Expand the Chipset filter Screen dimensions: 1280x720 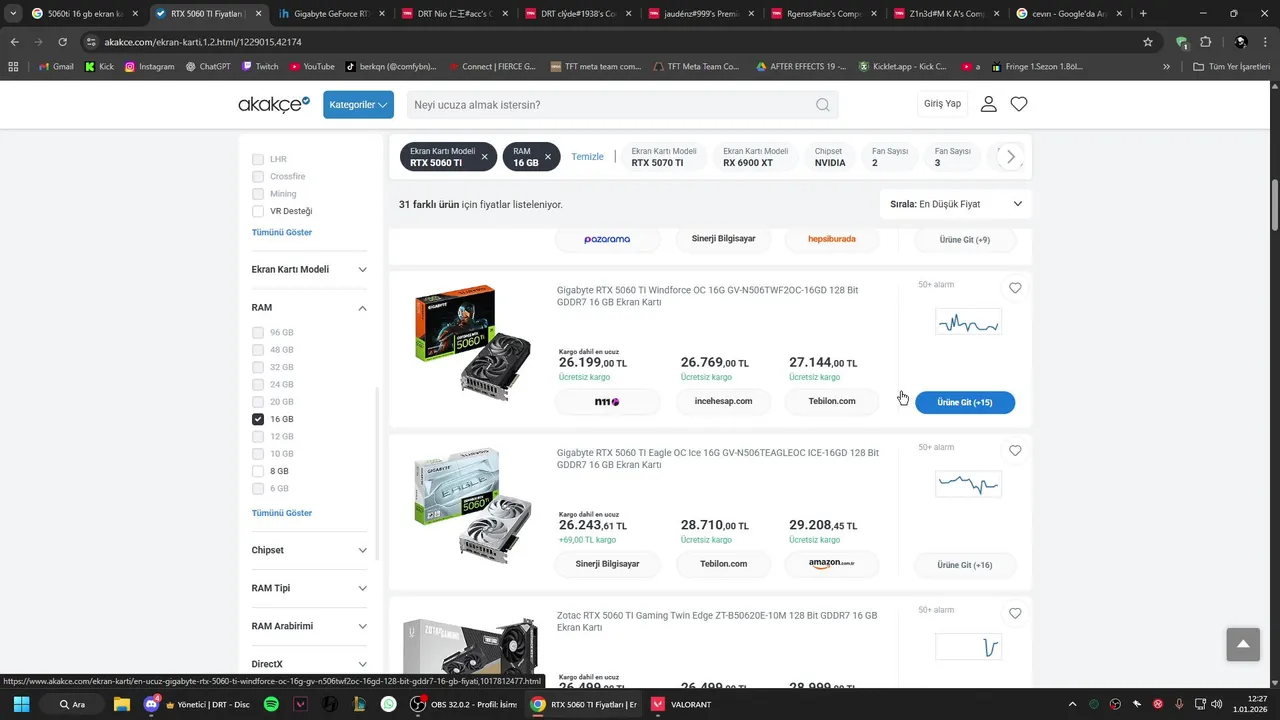tap(309, 550)
